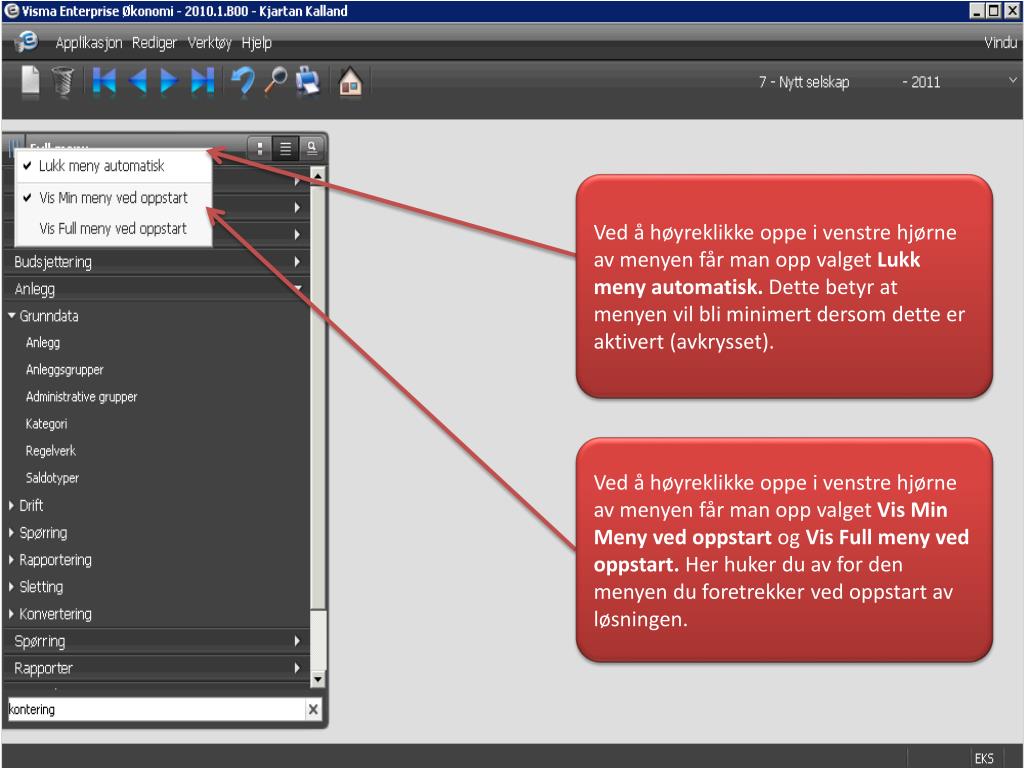
Task: Expand the Spørring tree node under Anlegg
Action: [x=12, y=533]
